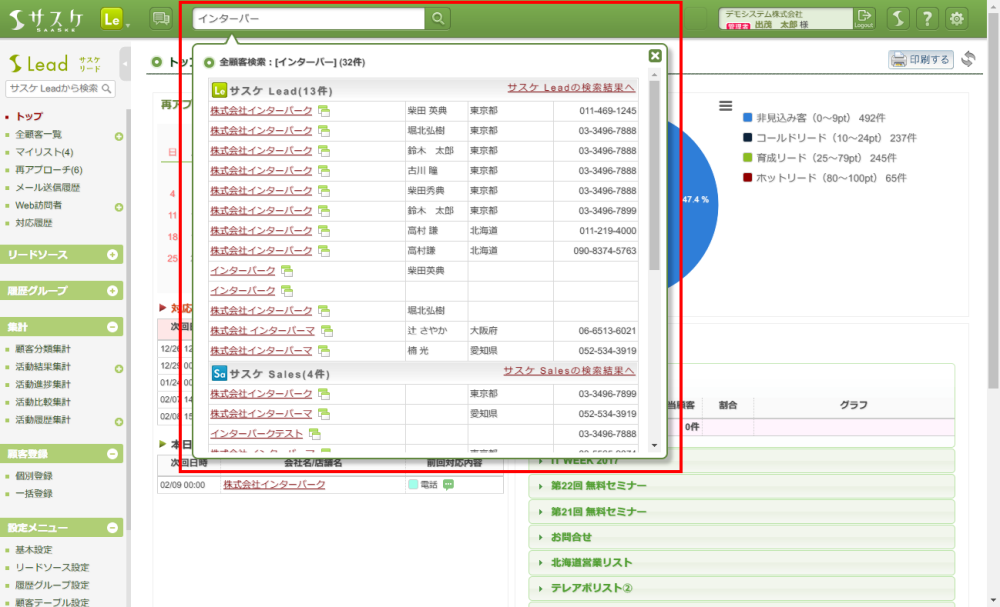Image resolution: width=1000 pixels, height=607 pixels.
Task: Click the Saaske logo in header
Action: (48, 20)
